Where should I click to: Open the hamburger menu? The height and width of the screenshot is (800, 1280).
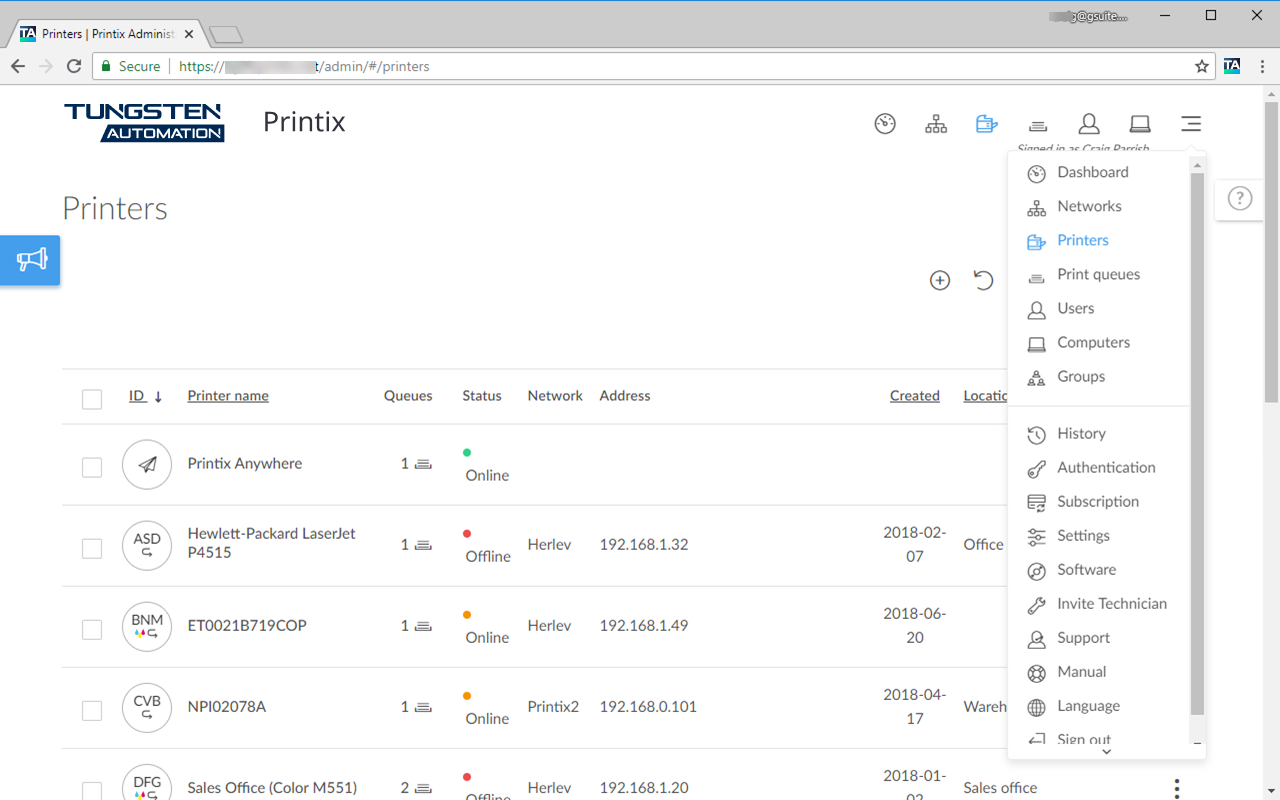tap(1191, 123)
